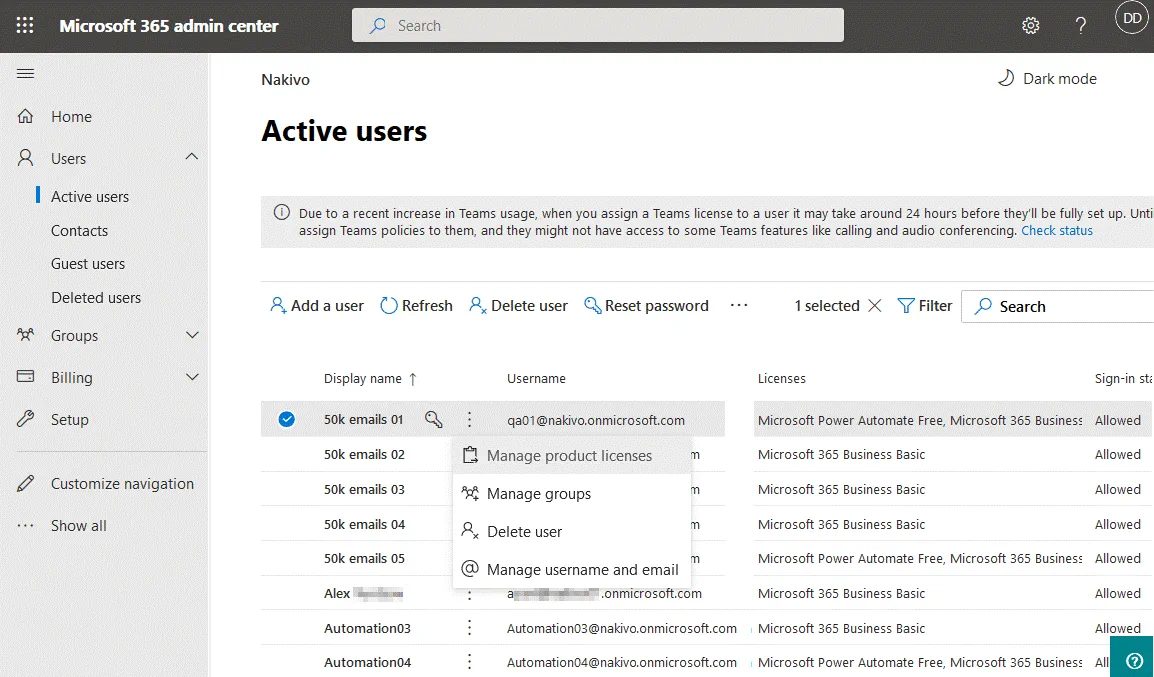
Task: Open the Filter icon near search
Action: click(904, 305)
